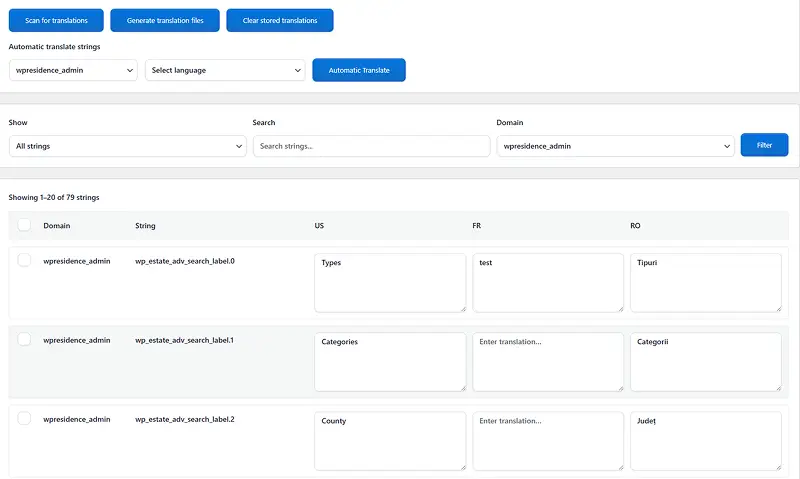Edit the FR translation containing test
The height and width of the screenshot is (479, 800).
pyautogui.click(x=548, y=282)
